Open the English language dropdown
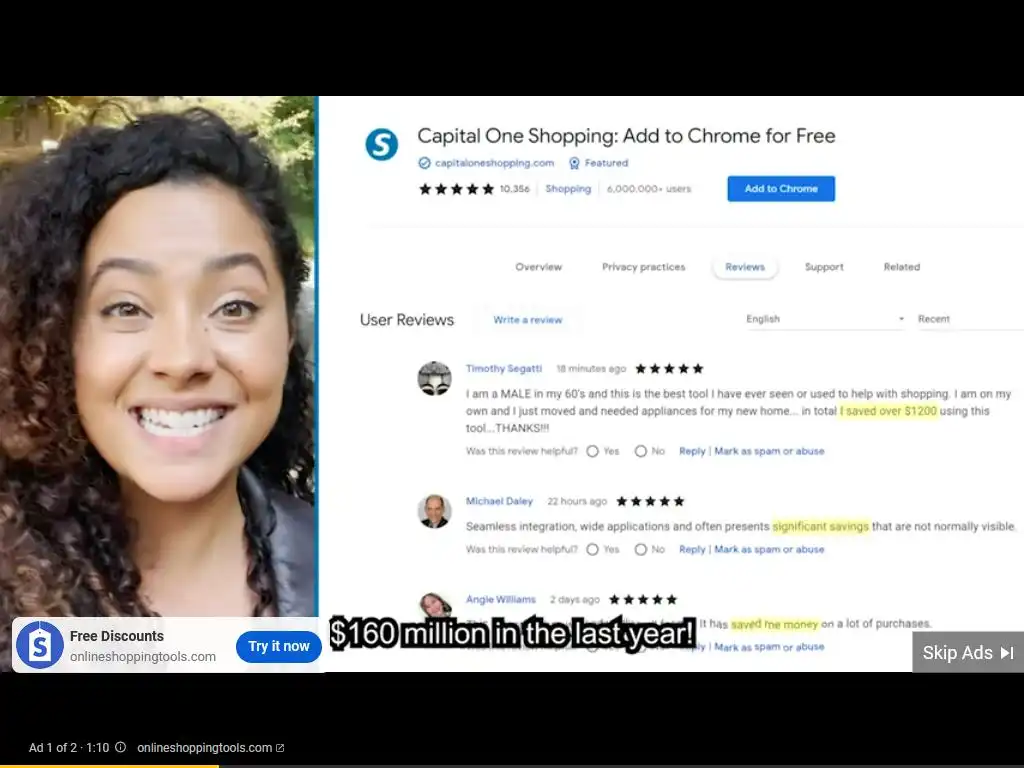This screenshot has height=768, width=1024. 825,319
